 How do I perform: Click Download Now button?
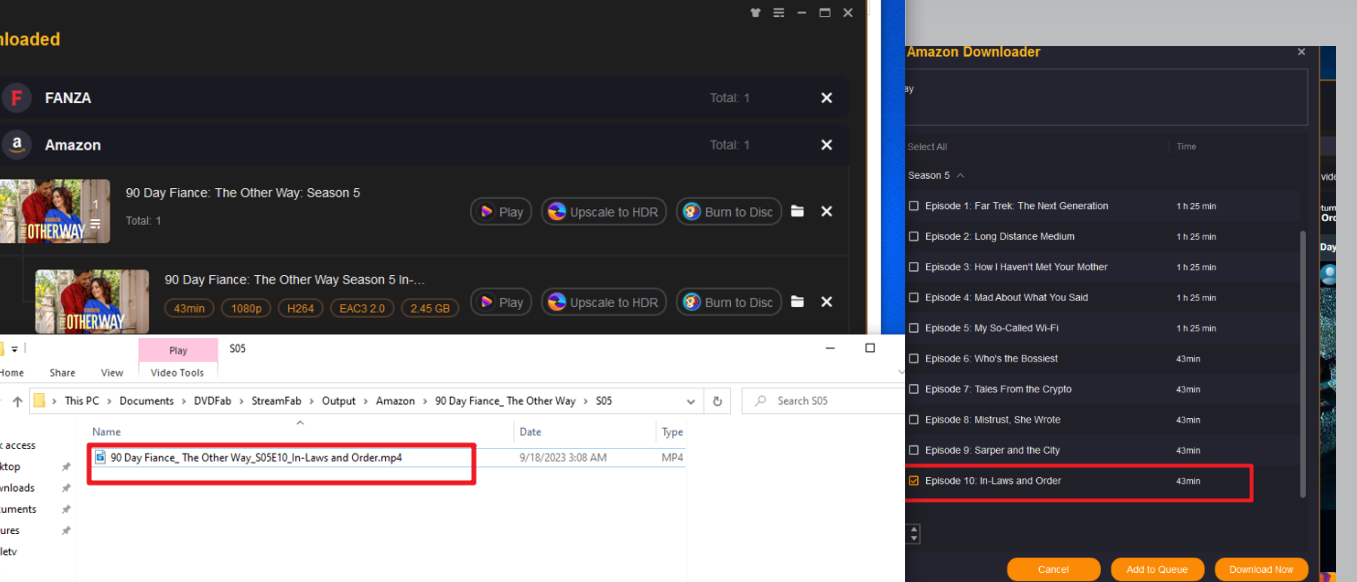coord(1261,569)
